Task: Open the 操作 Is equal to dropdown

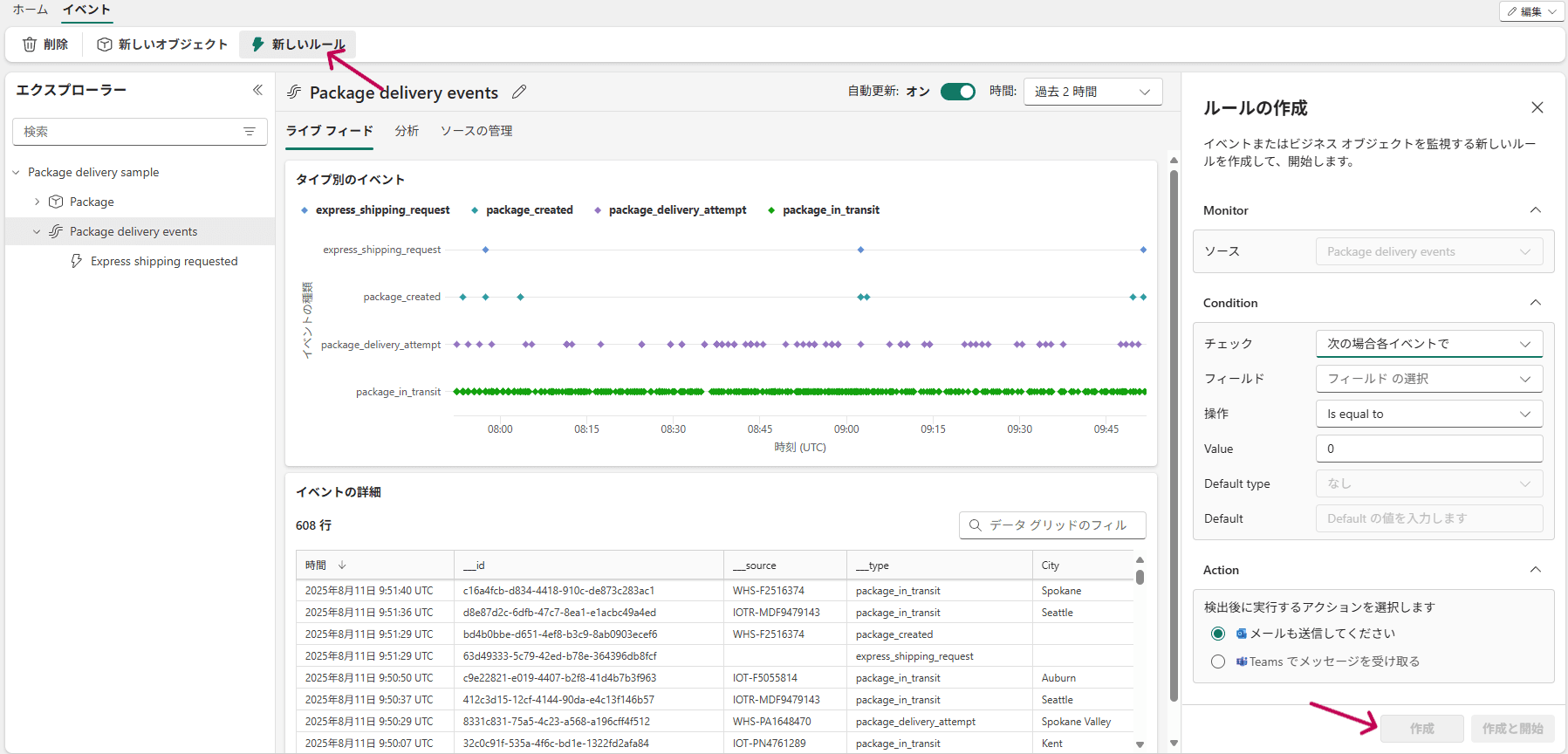Action: point(1428,414)
